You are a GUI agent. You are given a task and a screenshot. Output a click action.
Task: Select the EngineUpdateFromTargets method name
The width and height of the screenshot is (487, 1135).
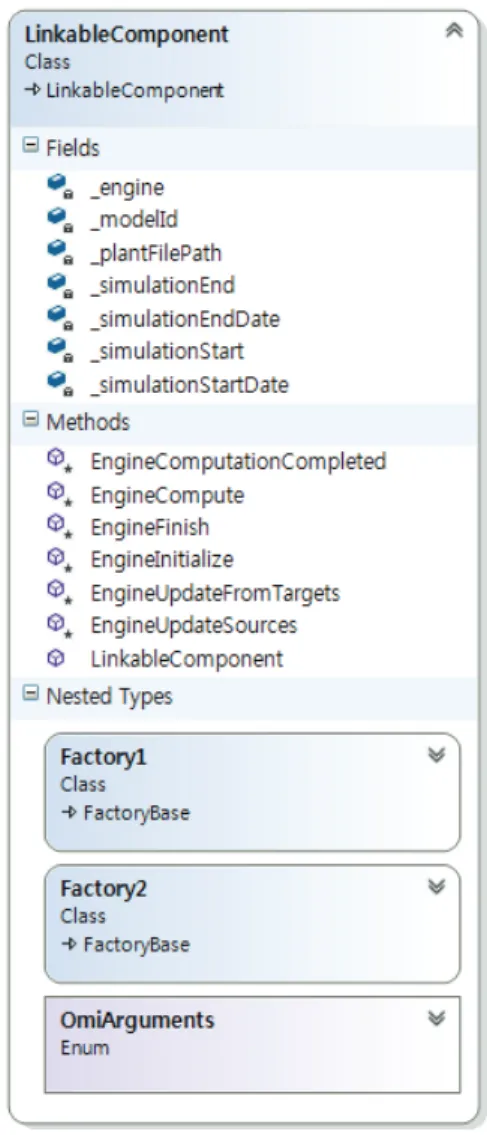coord(215,594)
